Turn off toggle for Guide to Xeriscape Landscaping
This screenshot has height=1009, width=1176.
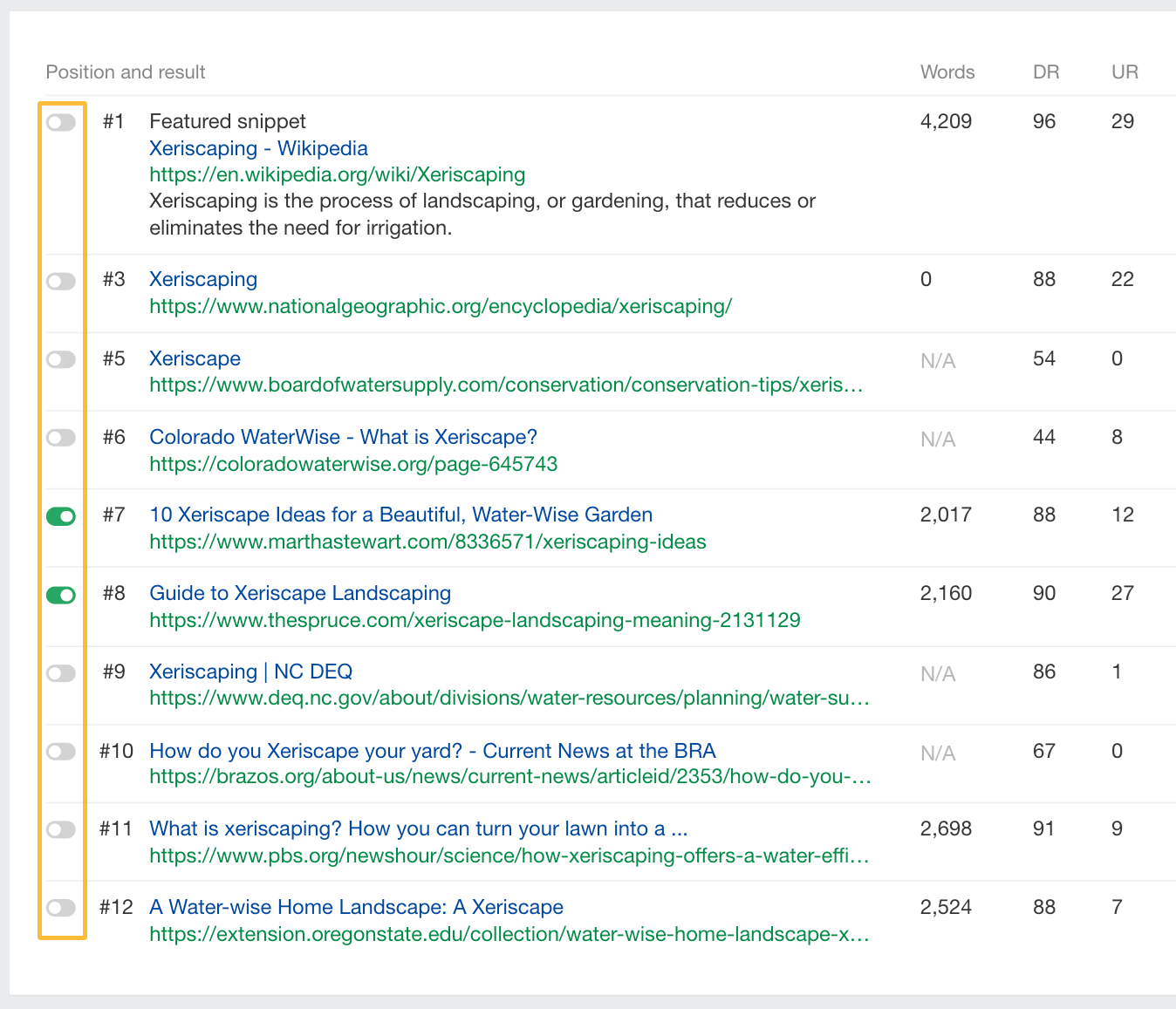click(61, 595)
